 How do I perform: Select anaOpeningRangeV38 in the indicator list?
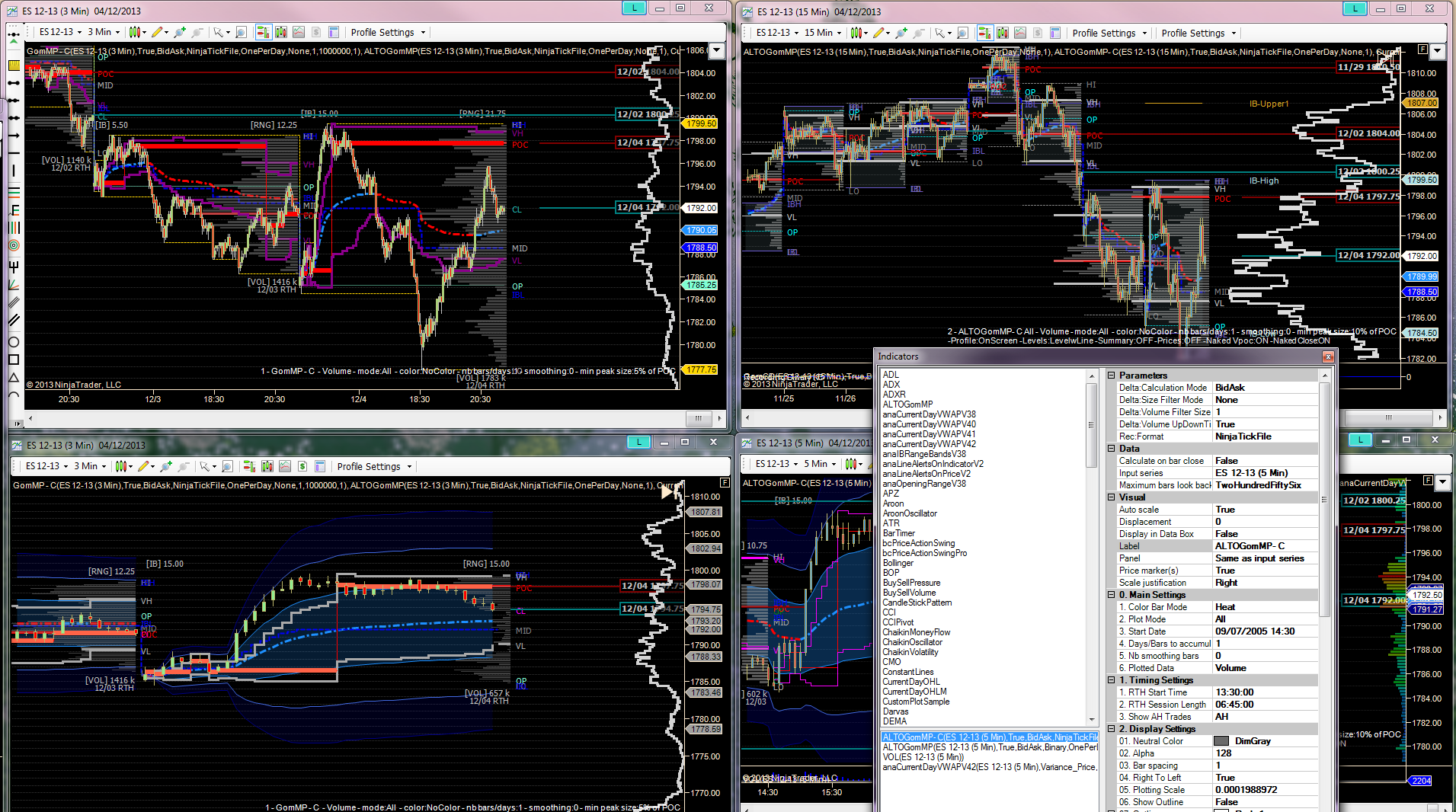(924, 484)
